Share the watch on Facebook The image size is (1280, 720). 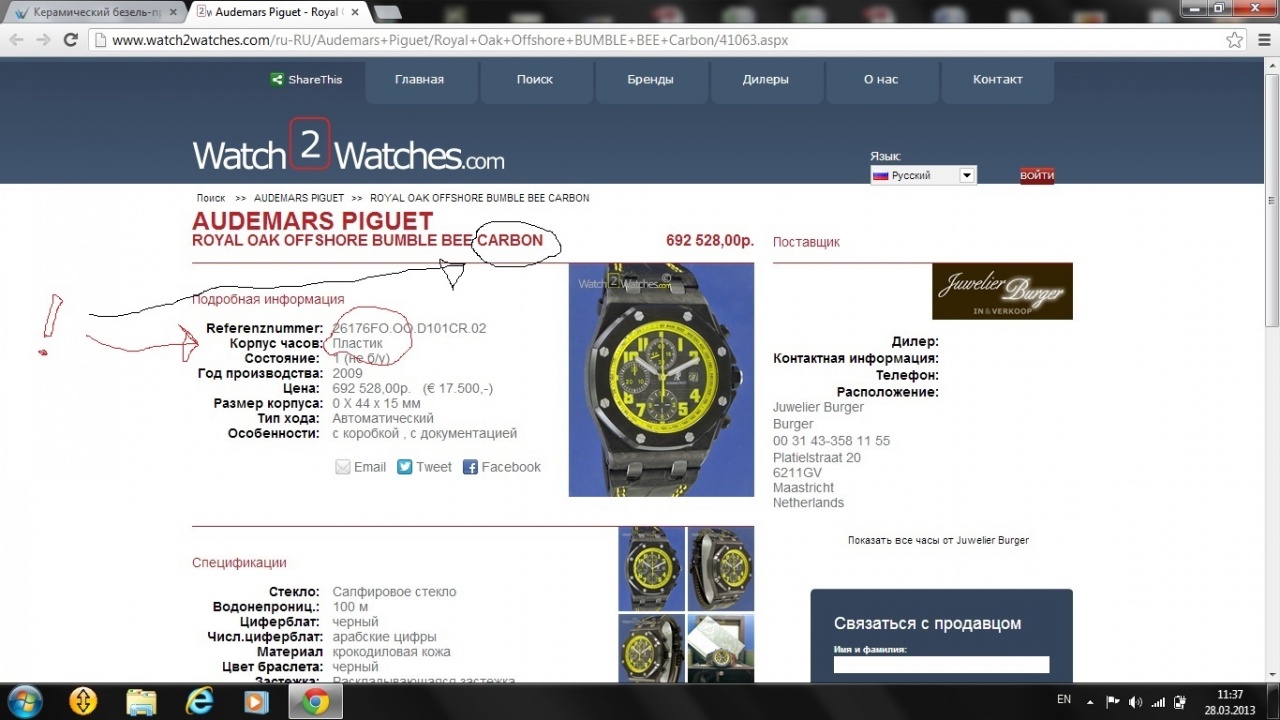click(x=470, y=467)
